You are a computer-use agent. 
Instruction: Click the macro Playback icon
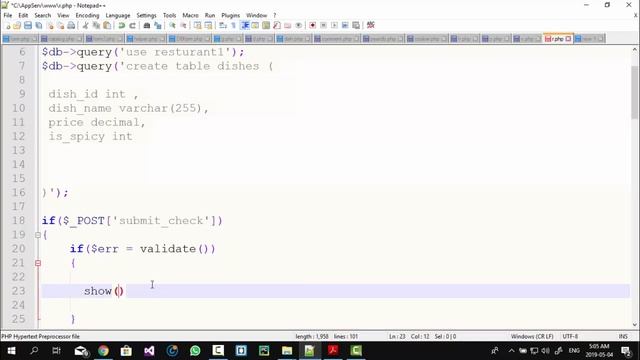point(334,26)
